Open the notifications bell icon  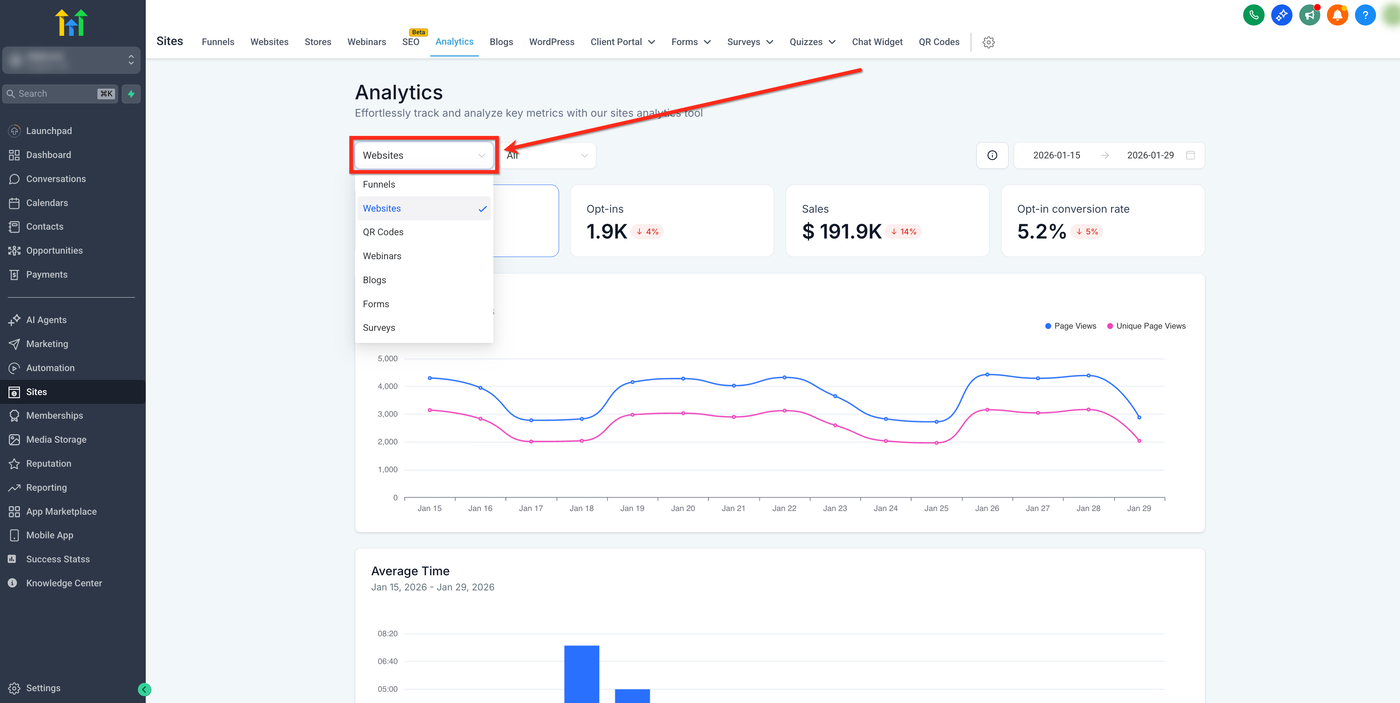[x=1337, y=15]
